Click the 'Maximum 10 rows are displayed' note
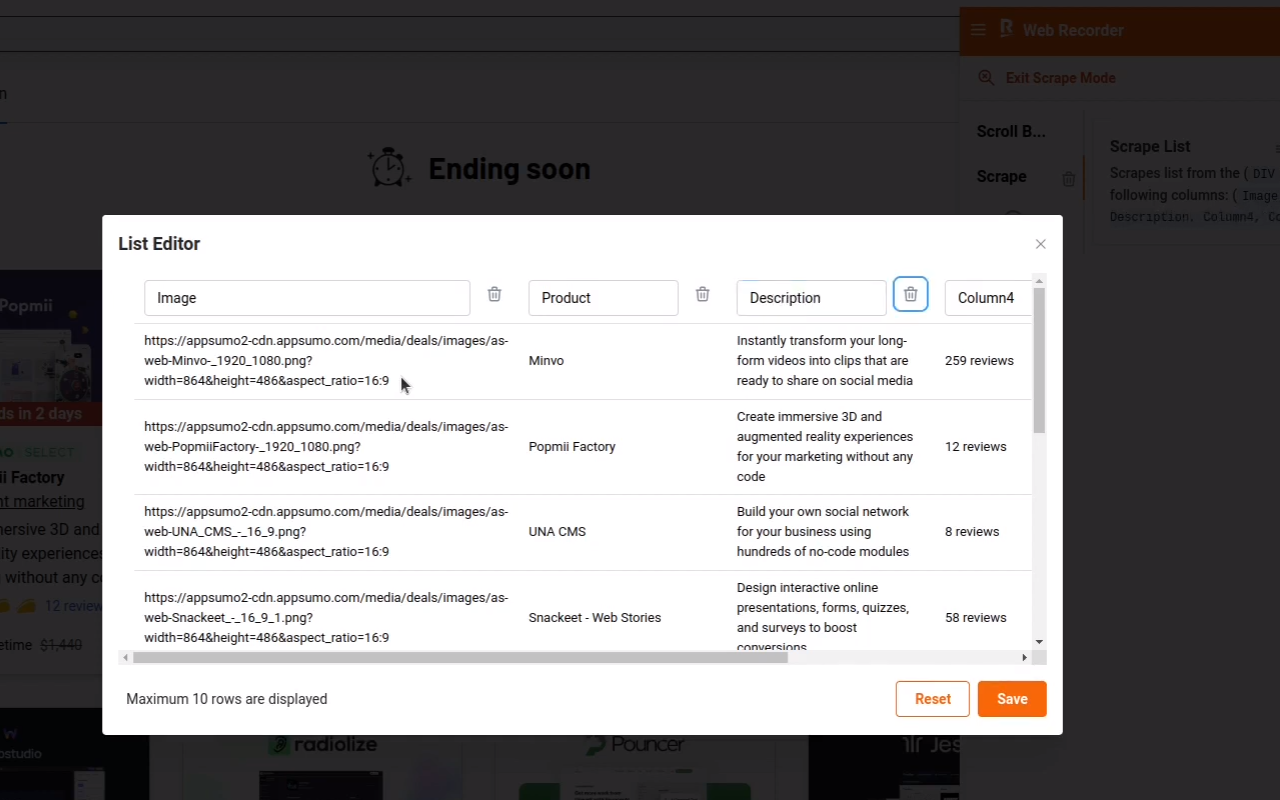Image resolution: width=1280 pixels, height=800 pixels. [x=227, y=699]
